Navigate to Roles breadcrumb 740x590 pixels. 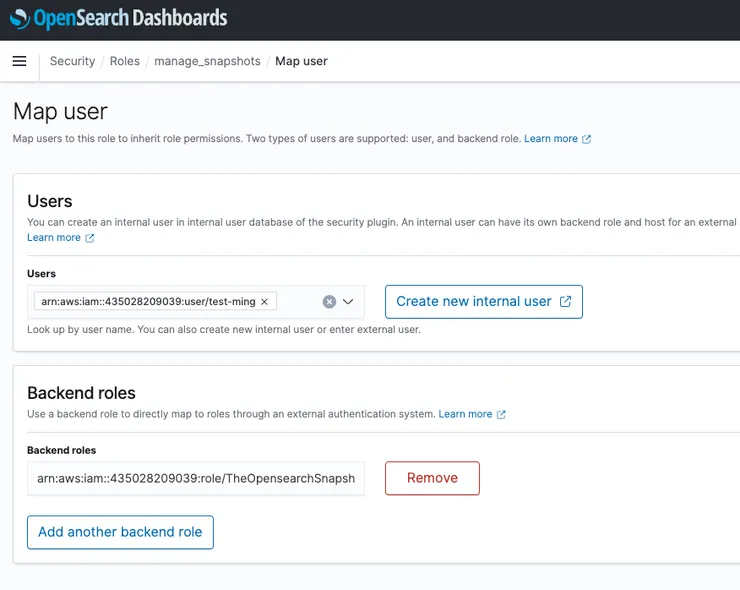(125, 61)
